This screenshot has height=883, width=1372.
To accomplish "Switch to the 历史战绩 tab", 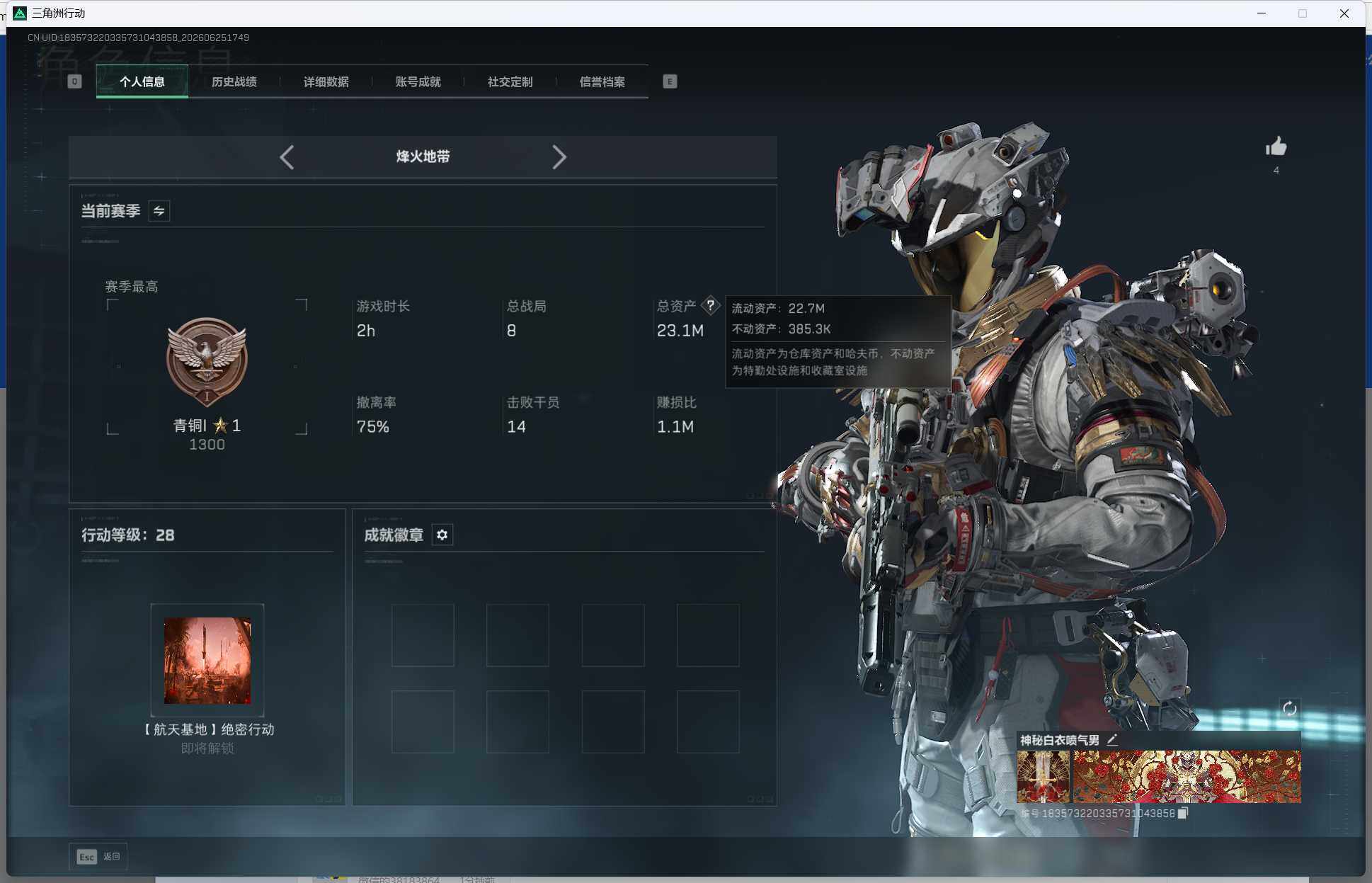I will (x=234, y=82).
